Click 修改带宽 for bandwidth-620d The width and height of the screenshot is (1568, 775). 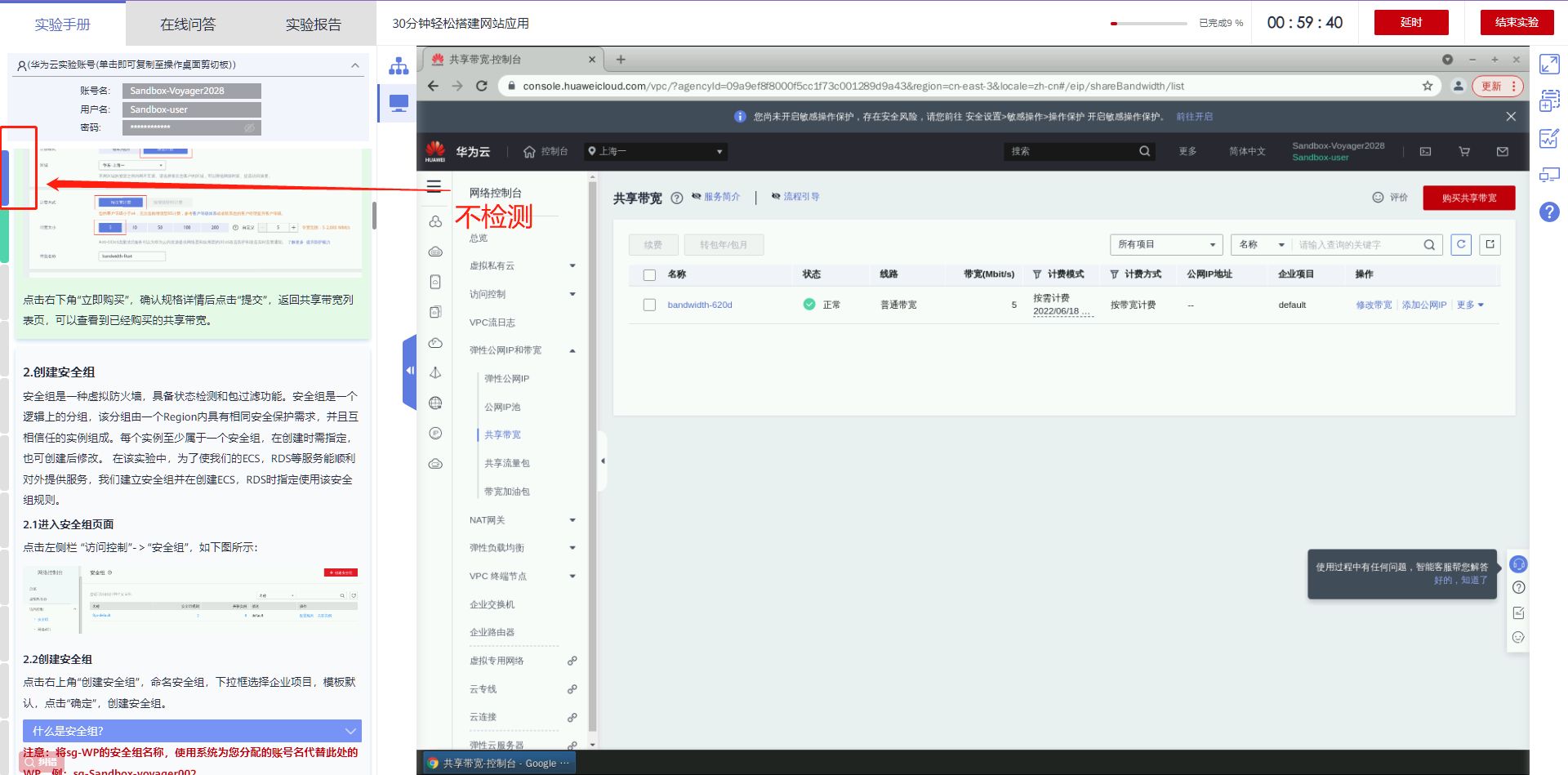coord(1374,305)
